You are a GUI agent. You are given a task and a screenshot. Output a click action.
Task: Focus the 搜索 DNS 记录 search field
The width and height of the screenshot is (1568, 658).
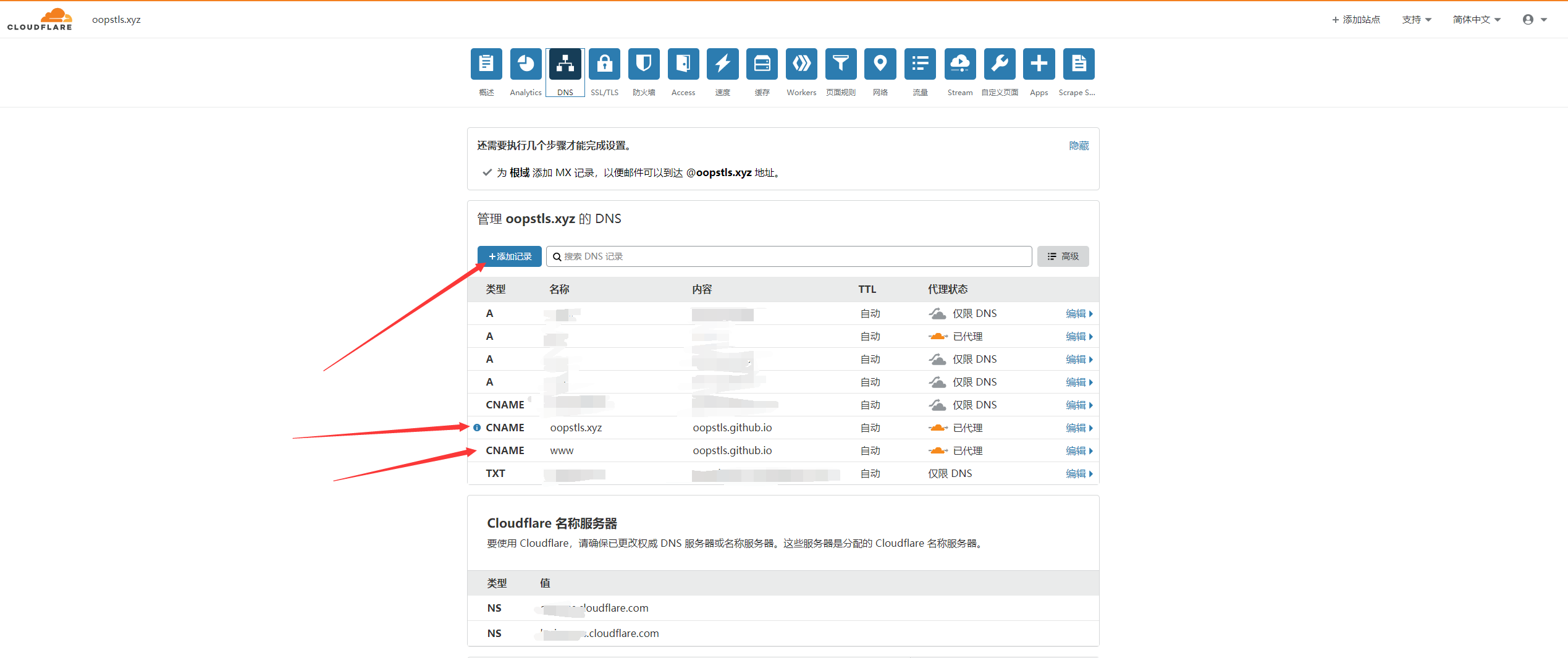789,256
